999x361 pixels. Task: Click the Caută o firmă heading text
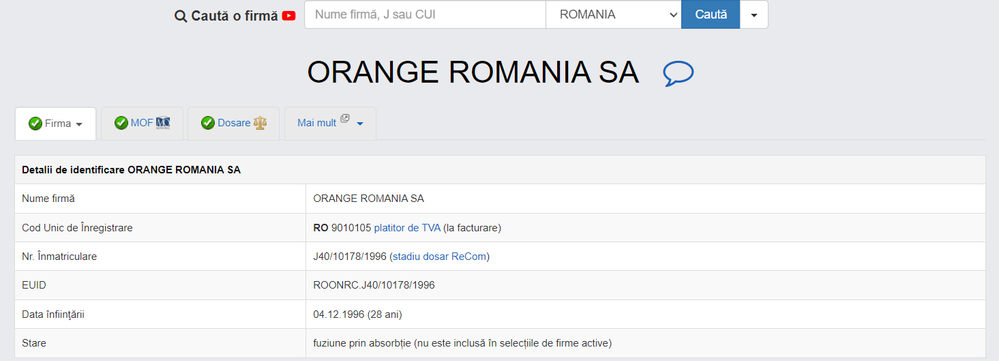(234, 16)
